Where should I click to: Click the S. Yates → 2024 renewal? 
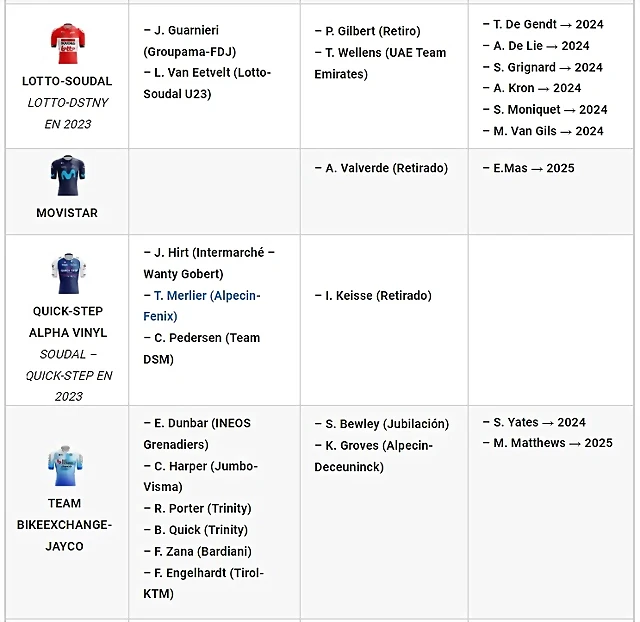(534, 422)
